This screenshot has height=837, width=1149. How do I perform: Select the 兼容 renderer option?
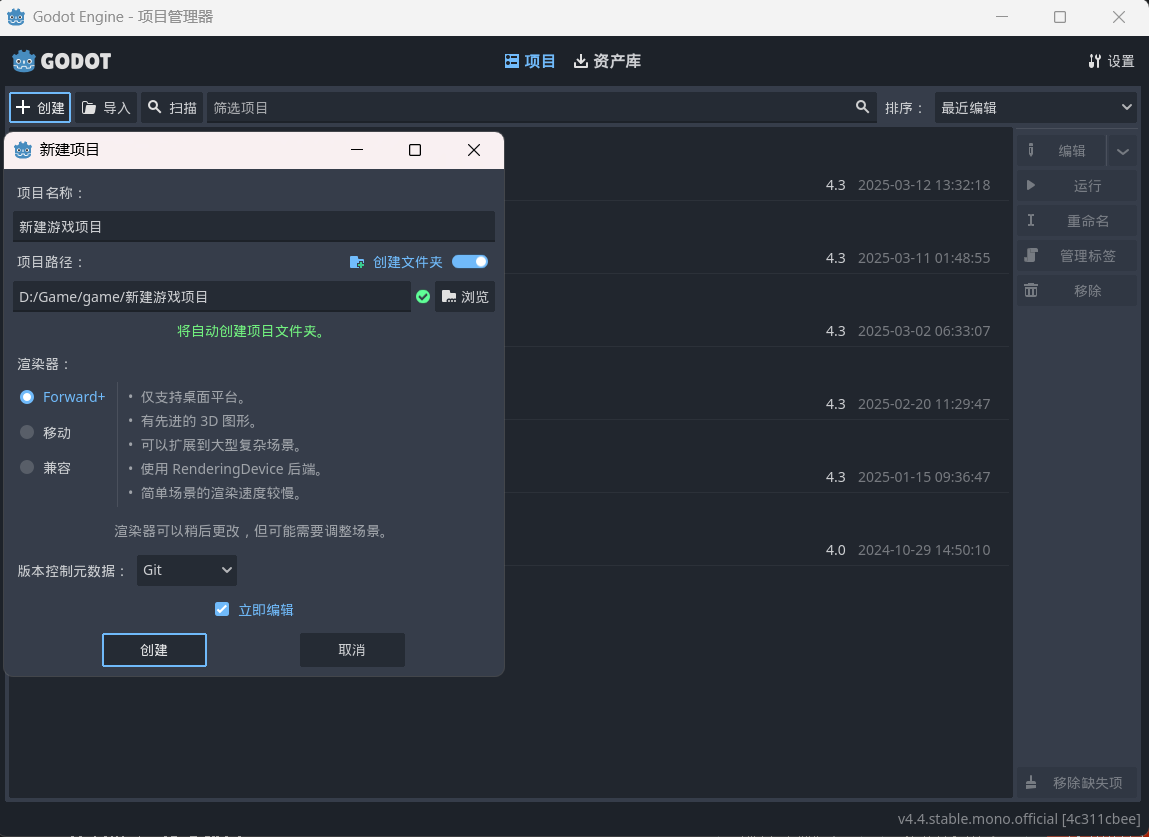coord(45,468)
